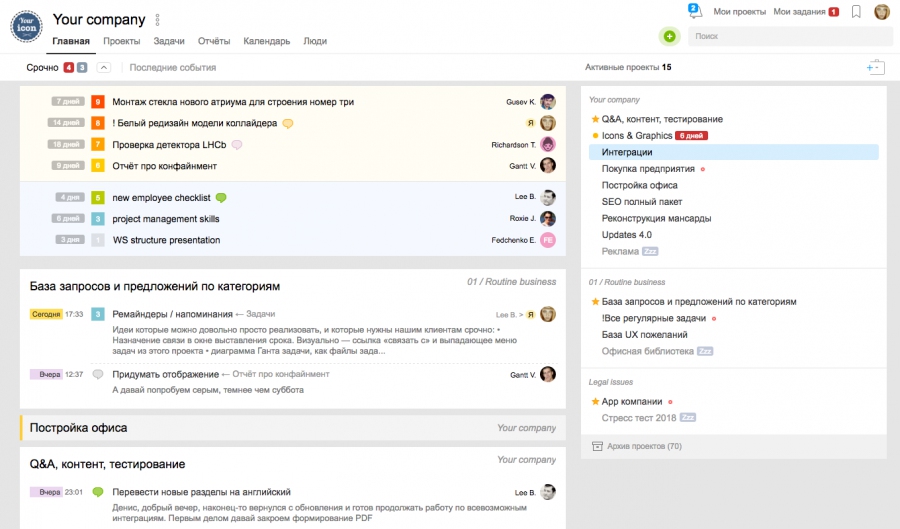This screenshot has height=529, width=900.
Task: Select Покупка предприятия project
Action: 648,169
